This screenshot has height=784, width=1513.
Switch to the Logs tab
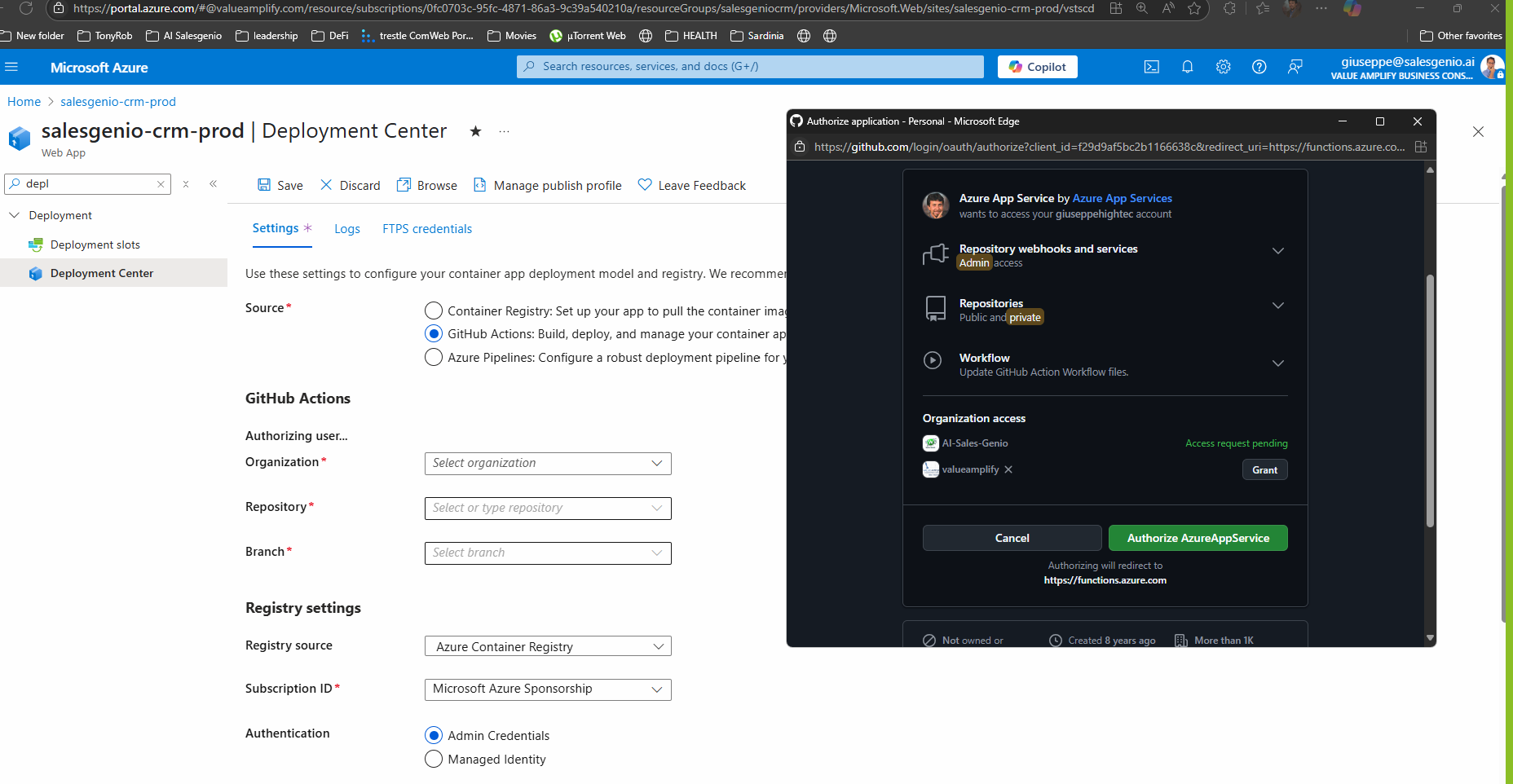coord(347,229)
